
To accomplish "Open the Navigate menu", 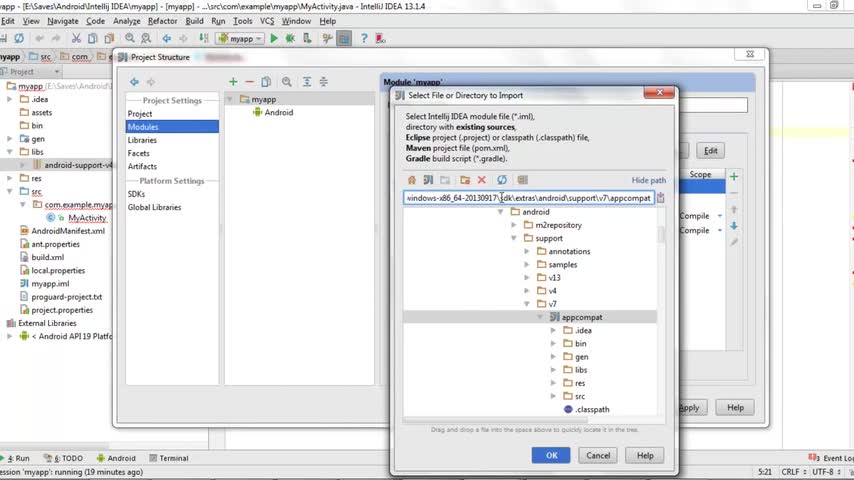I will [63, 21].
